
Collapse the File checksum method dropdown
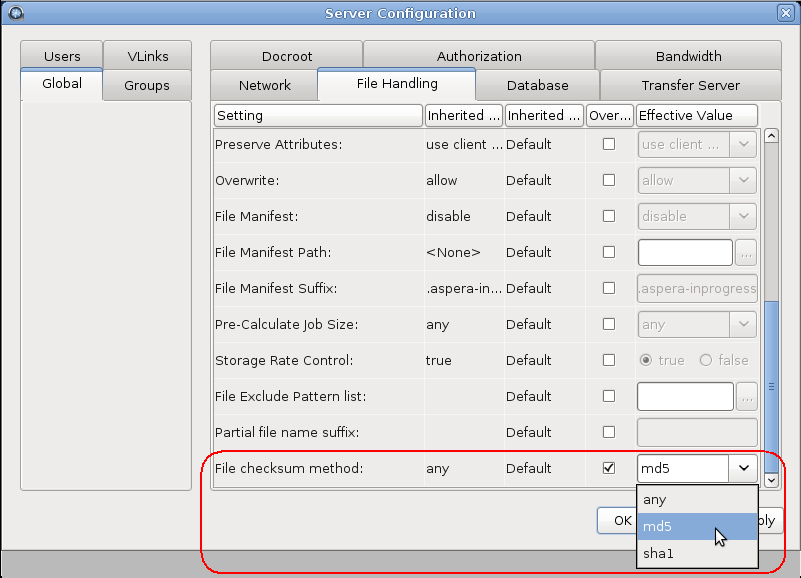[744, 468]
